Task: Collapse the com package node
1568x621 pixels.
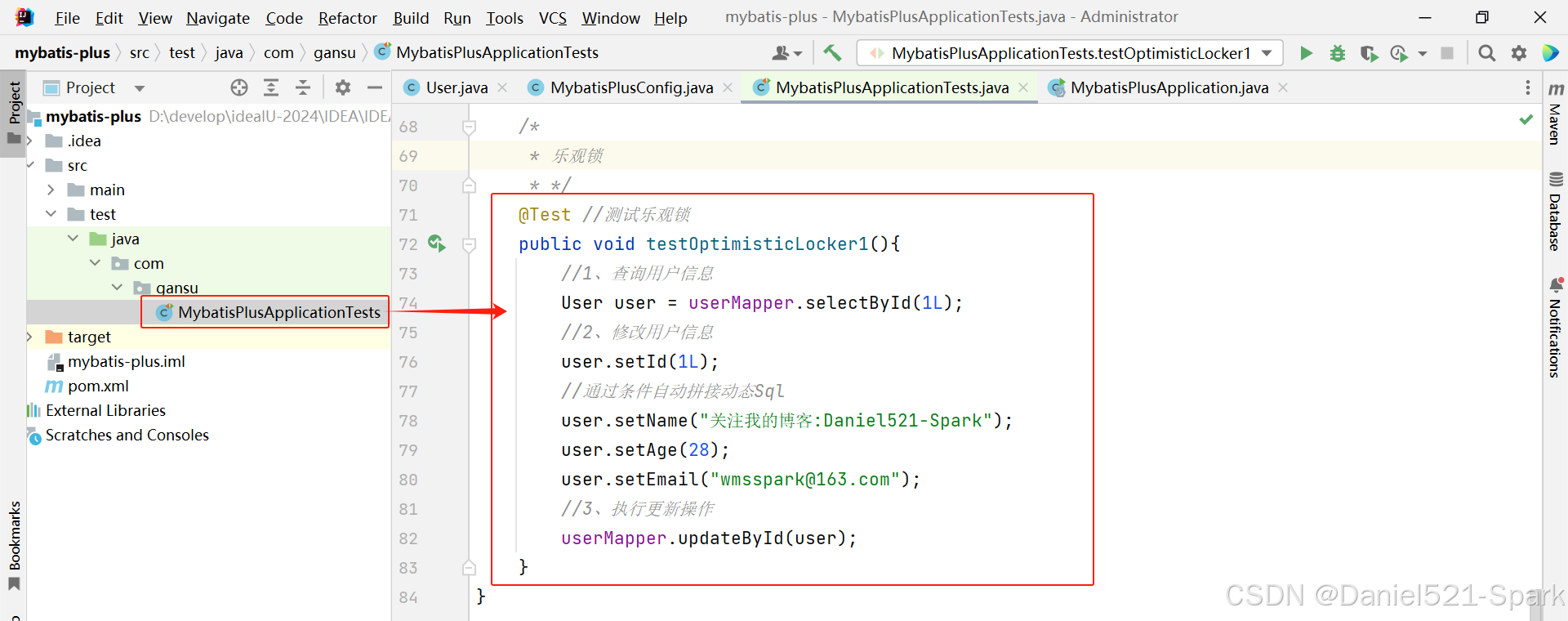Action: (x=95, y=263)
